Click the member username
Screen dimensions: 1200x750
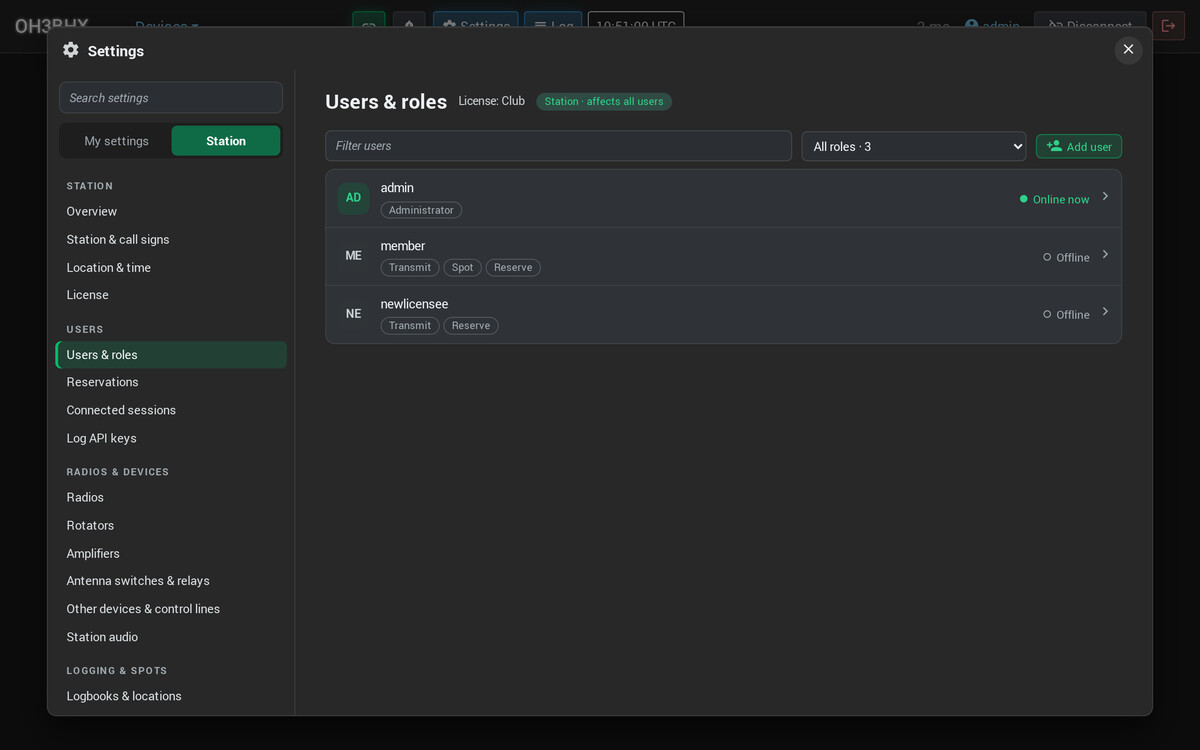(x=403, y=246)
